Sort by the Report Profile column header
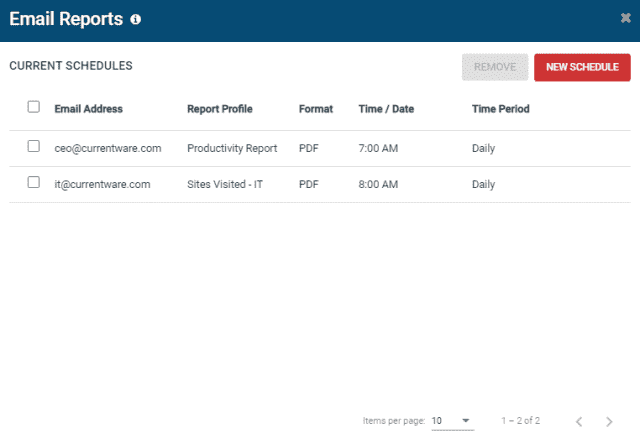Screen dimensions: 640x444 (x=220, y=109)
